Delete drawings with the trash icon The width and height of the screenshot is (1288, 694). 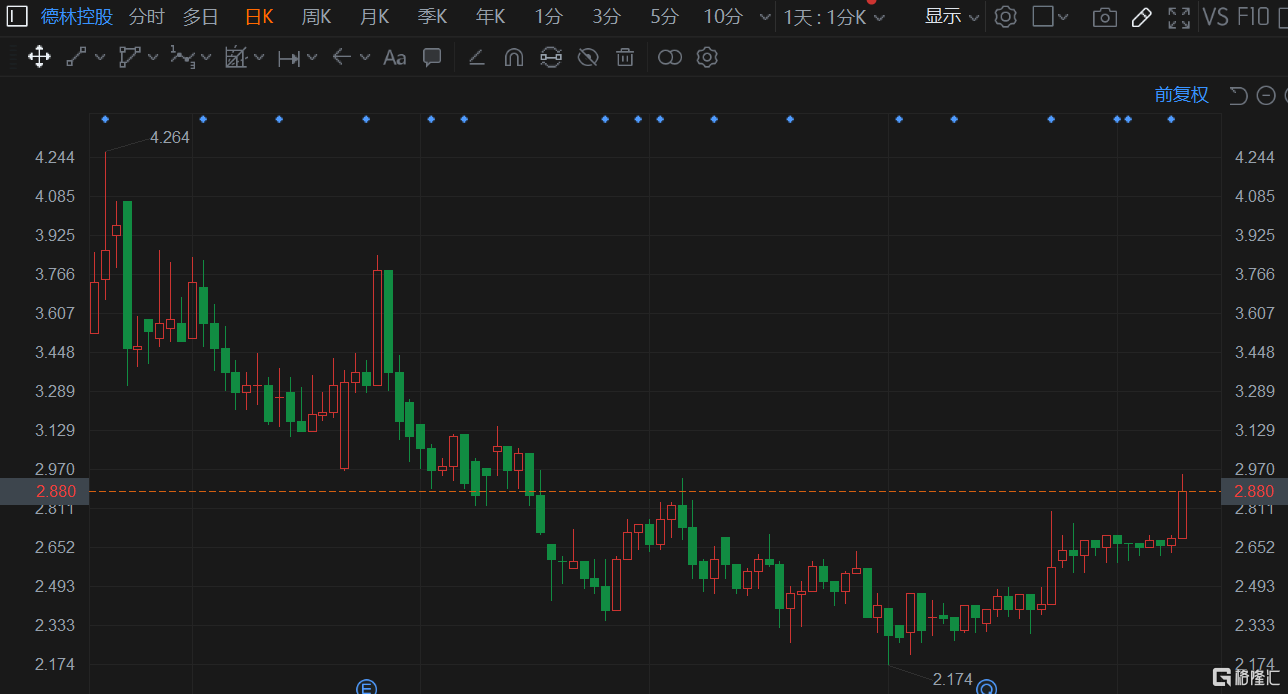pos(625,57)
